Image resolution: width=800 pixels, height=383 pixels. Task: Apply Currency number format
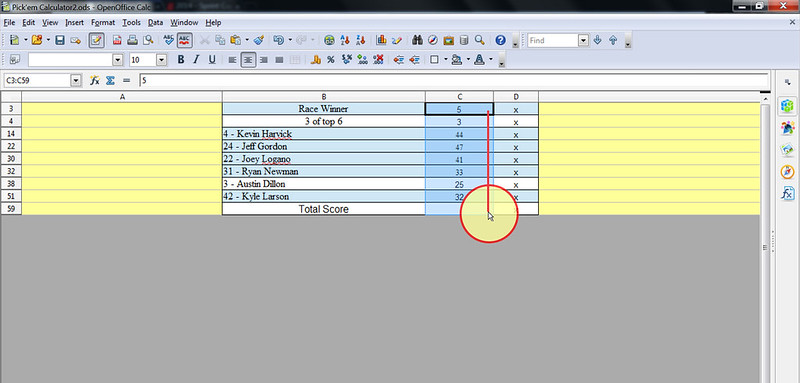tap(315, 60)
